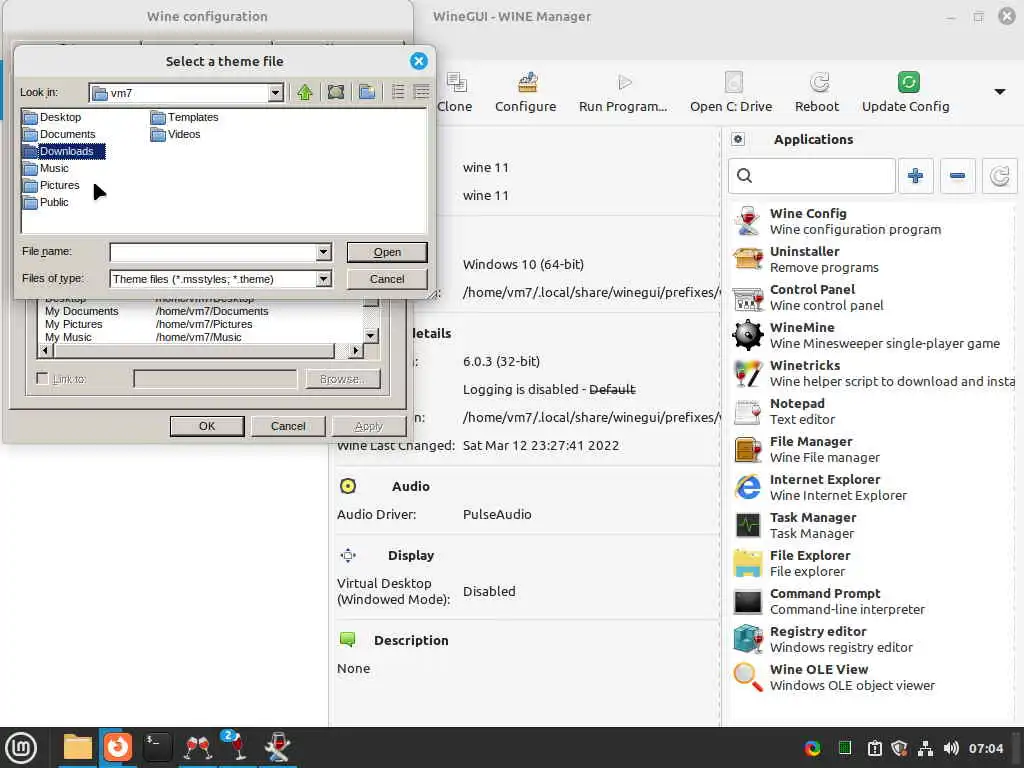Select the My Music row in folder list
Screen dimensions: 1024x768
click(x=199, y=337)
